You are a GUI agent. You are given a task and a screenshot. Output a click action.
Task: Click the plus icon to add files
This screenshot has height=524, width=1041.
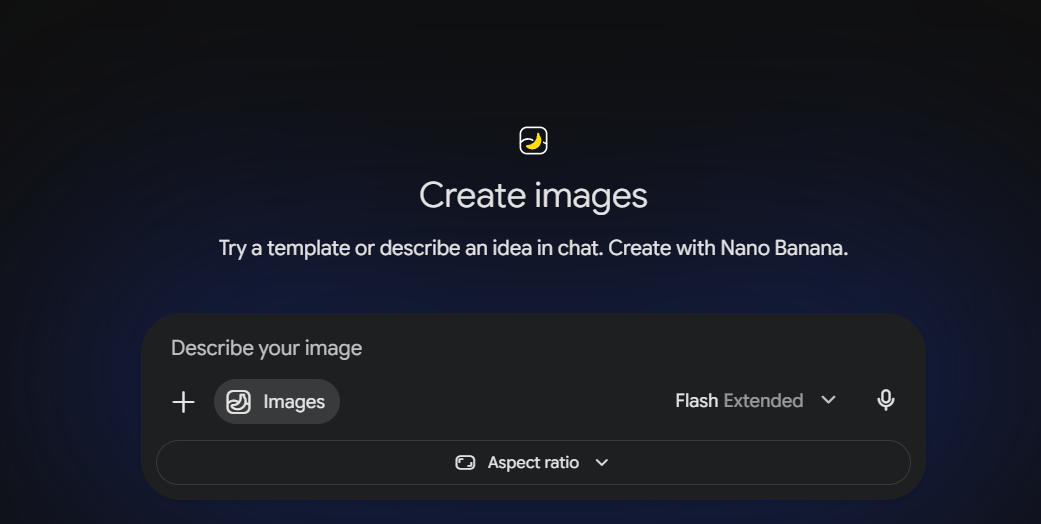pyautogui.click(x=183, y=402)
